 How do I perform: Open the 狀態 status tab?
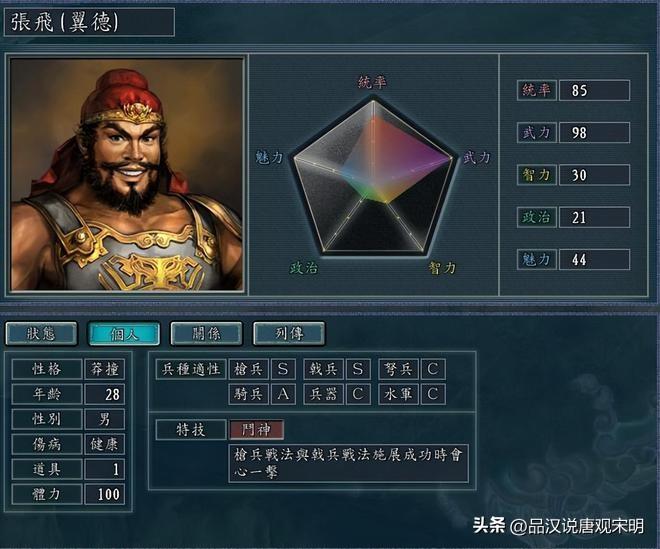(x=41, y=334)
